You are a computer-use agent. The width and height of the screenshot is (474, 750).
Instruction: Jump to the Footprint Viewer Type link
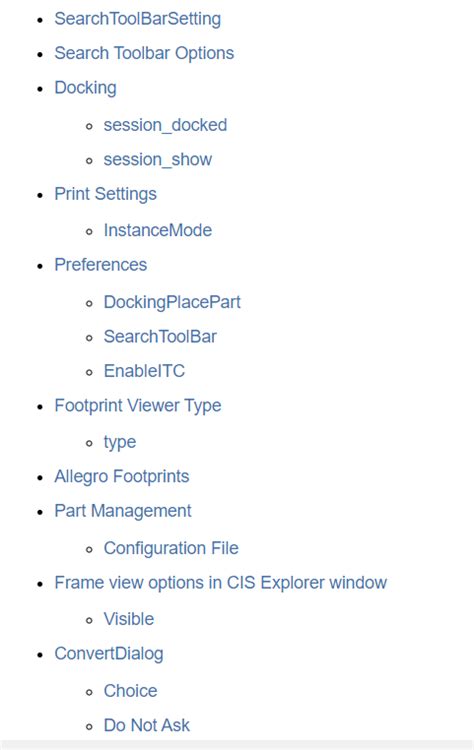(x=138, y=406)
